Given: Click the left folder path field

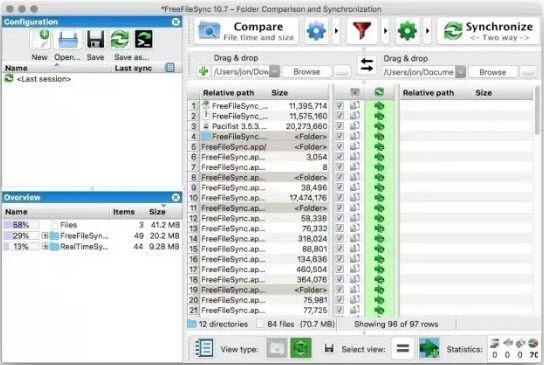Looking at the screenshot, I should [x=240, y=72].
